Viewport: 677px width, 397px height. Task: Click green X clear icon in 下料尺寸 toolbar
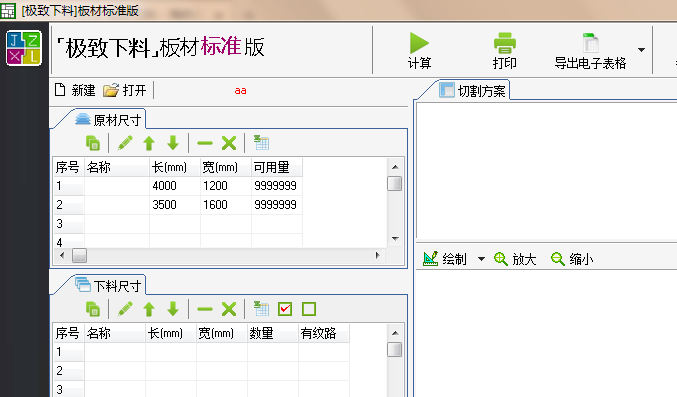[x=229, y=309]
